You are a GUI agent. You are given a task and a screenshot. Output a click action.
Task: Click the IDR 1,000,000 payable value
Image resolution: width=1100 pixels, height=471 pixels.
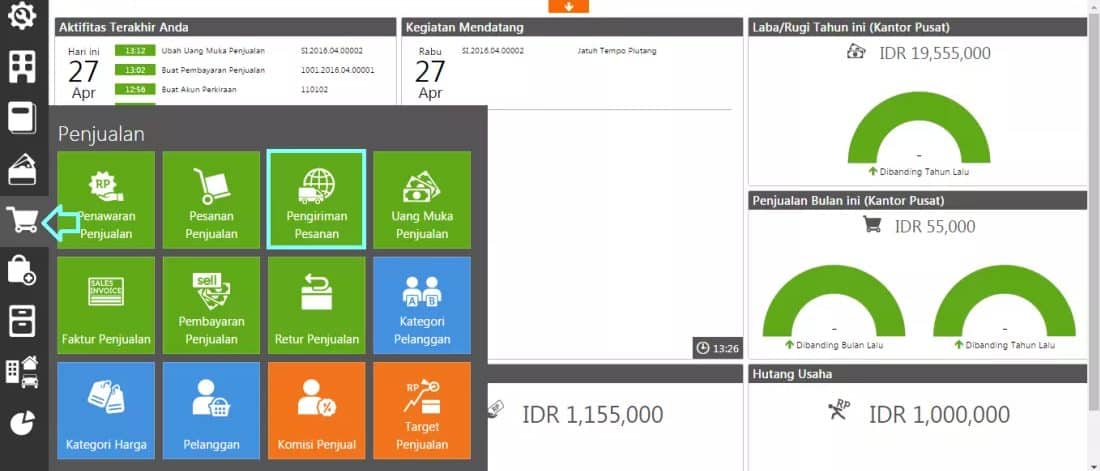939,414
